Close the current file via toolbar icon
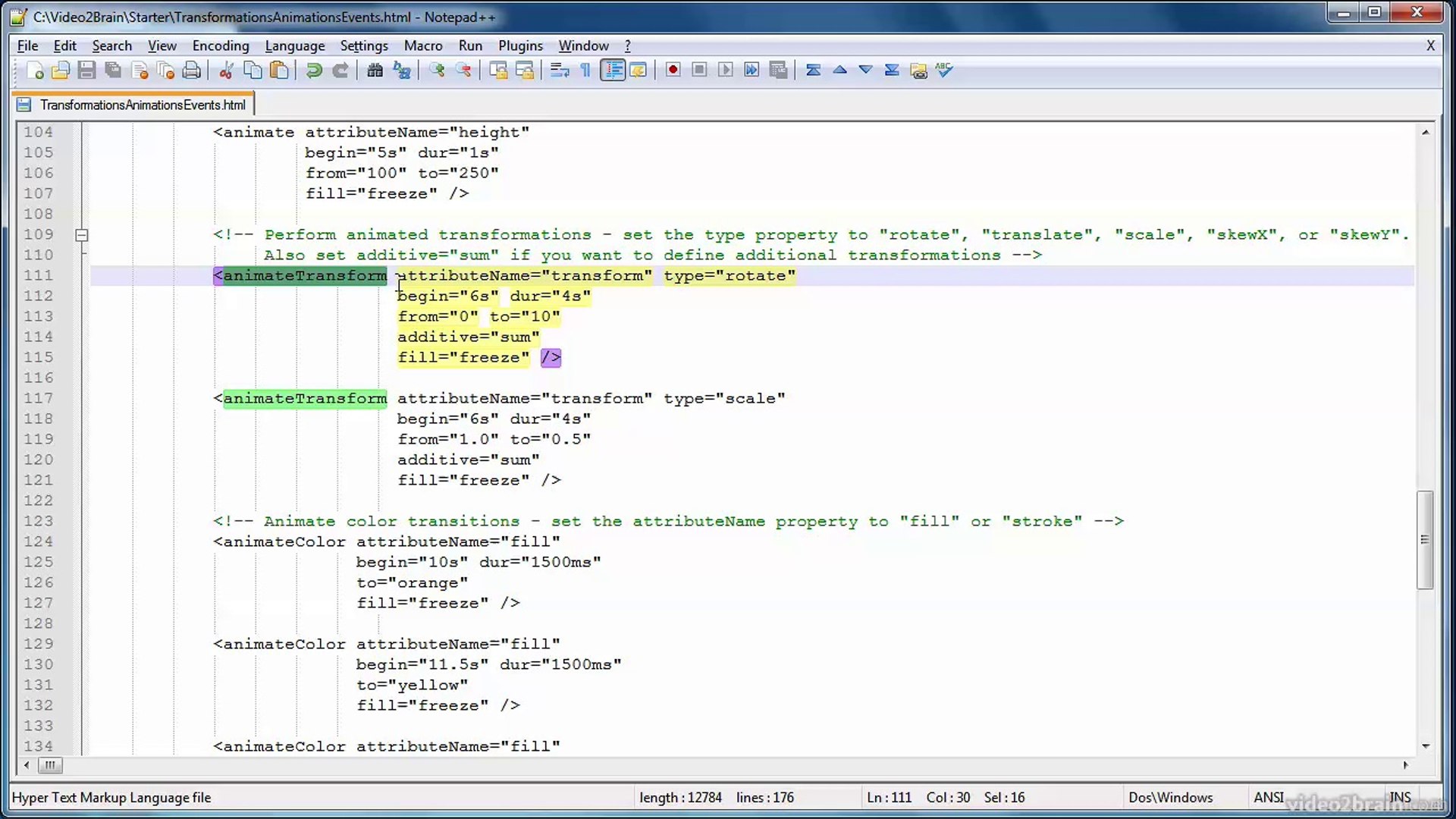Screen dimensions: 1456x819 point(140,71)
